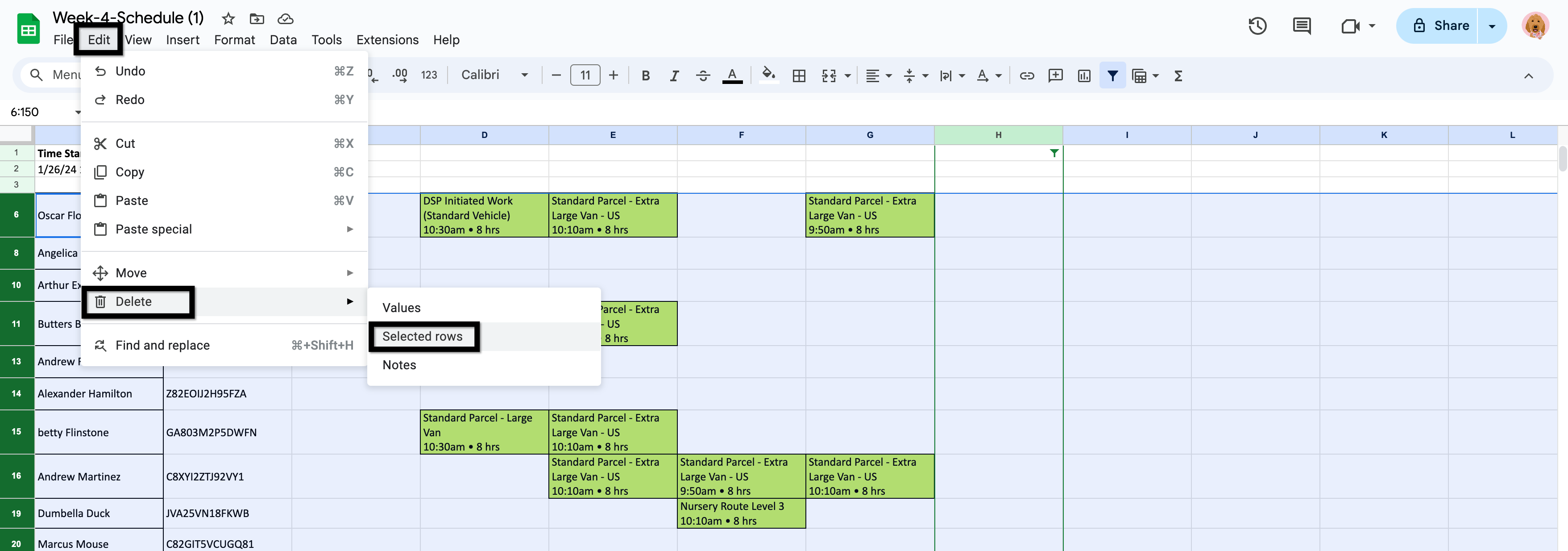
Task: Toggle bold formatting
Action: tap(645, 75)
